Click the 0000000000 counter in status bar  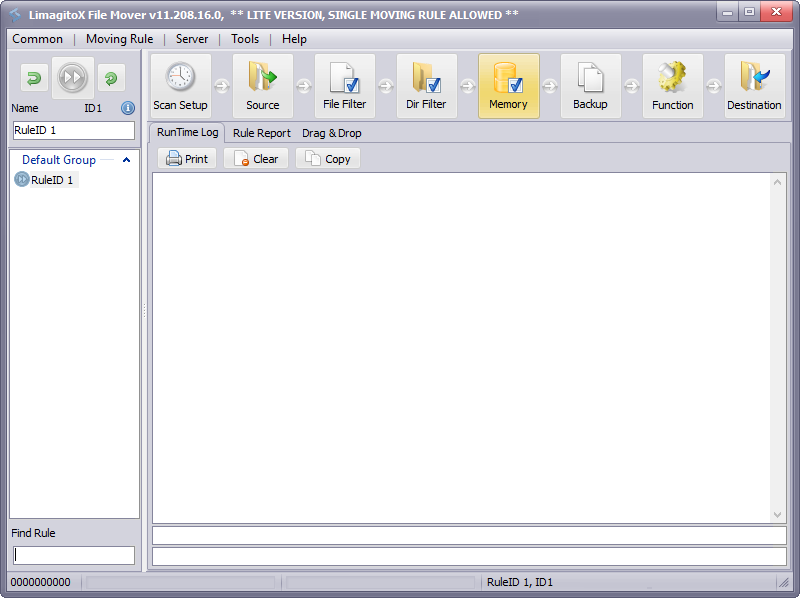(41, 582)
